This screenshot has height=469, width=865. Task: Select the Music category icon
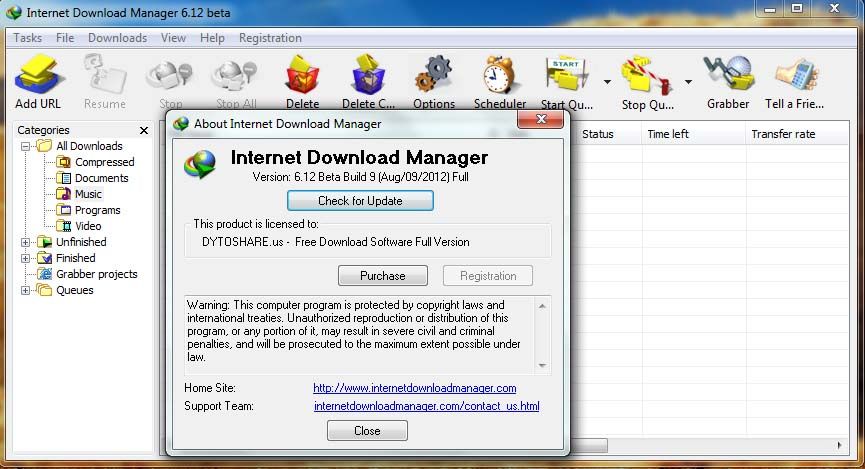point(64,194)
